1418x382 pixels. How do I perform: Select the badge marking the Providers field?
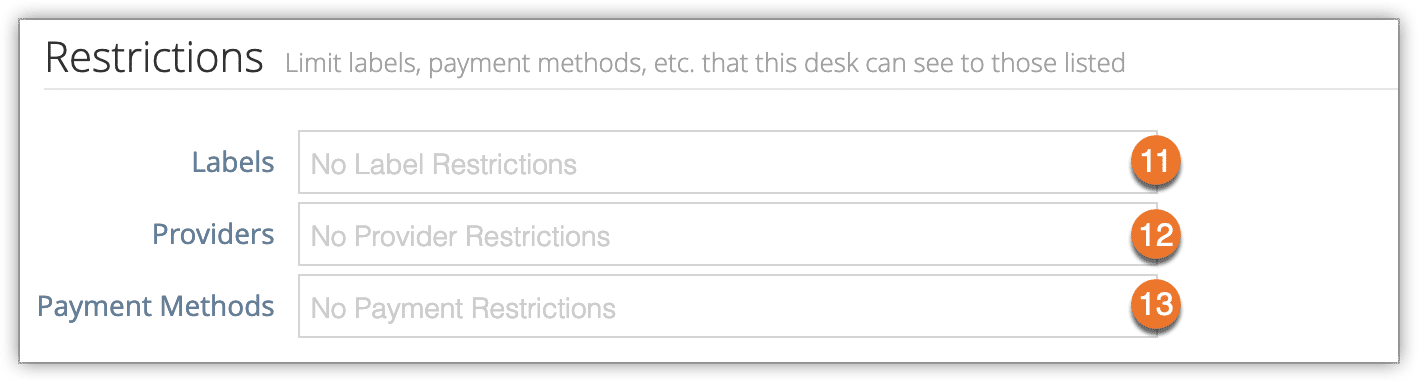(1156, 234)
